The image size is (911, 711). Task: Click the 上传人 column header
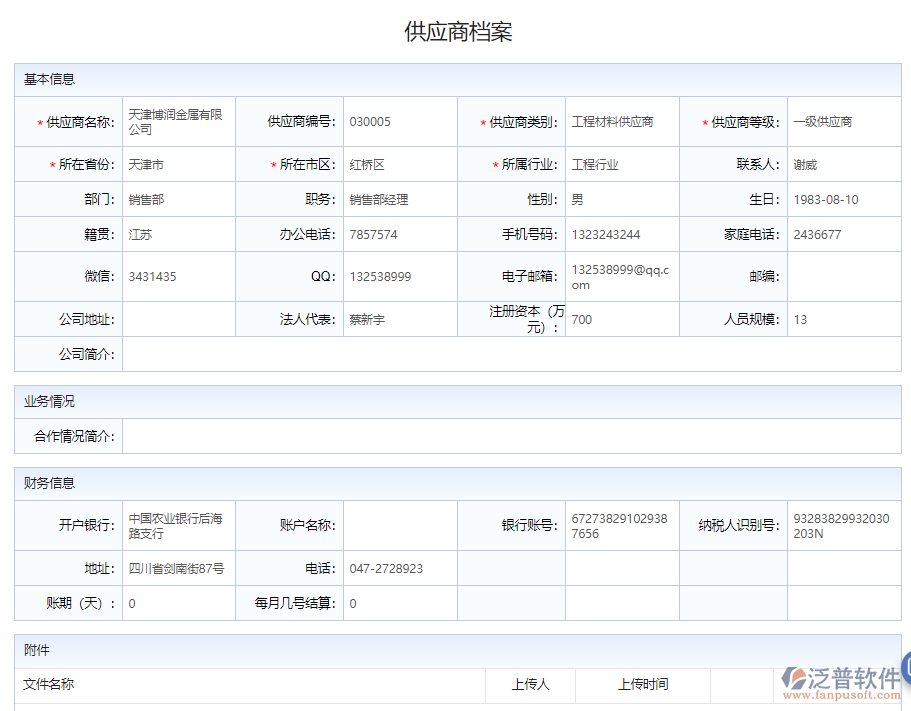(531, 686)
